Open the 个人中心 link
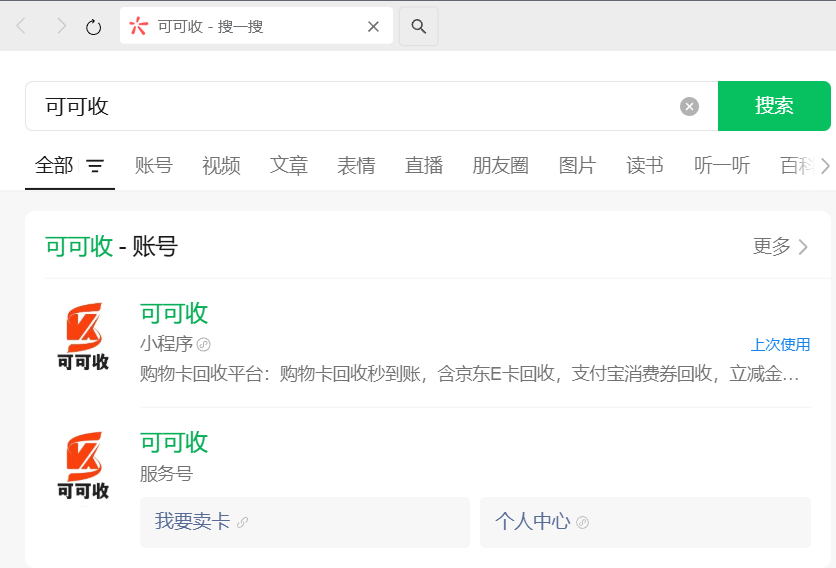Image resolution: width=836 pixels, height=568 pixels. pyautogui.click(x=533, y=522)
